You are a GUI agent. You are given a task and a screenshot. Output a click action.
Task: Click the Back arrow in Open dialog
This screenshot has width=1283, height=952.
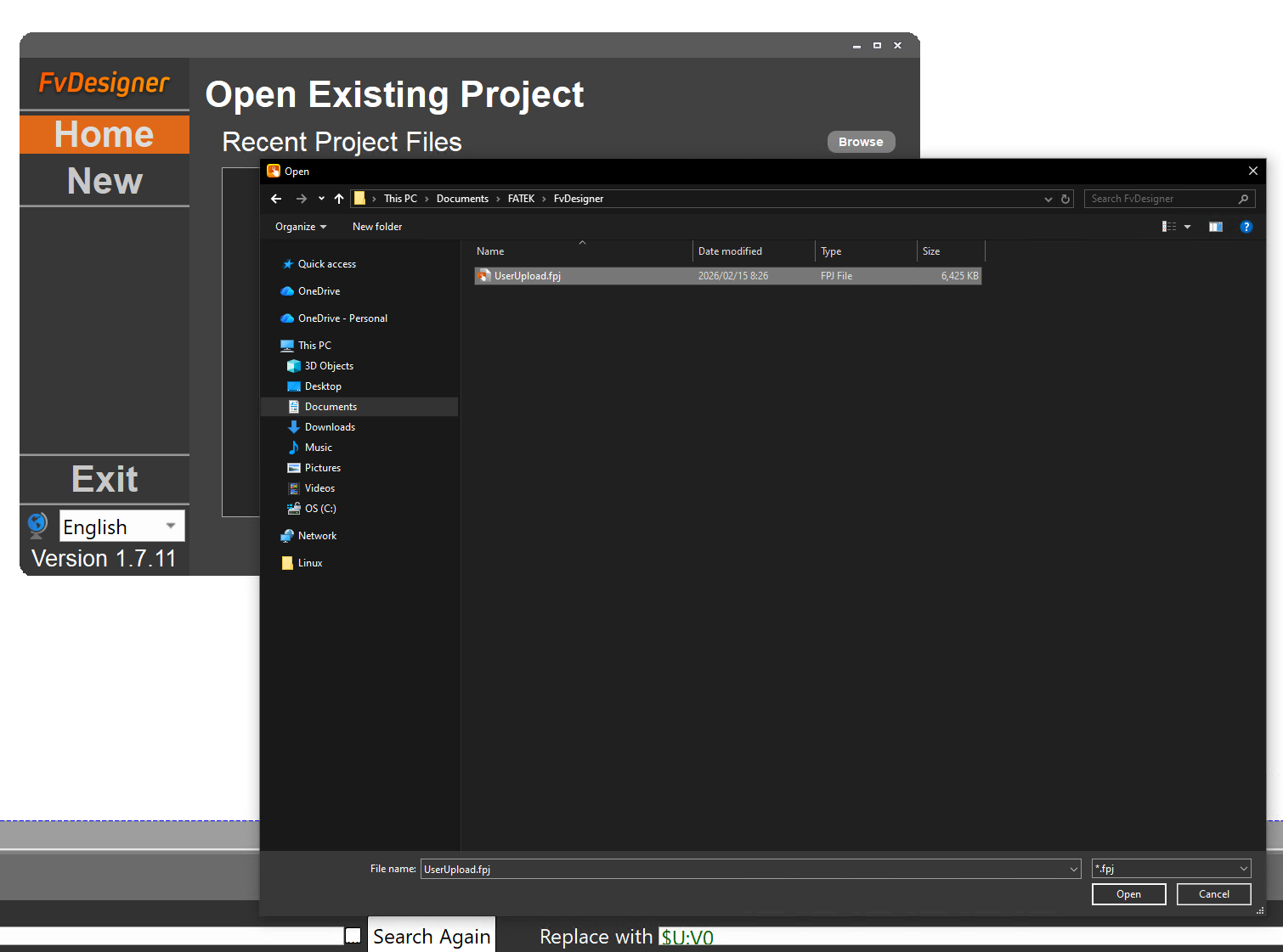[276, 199]
